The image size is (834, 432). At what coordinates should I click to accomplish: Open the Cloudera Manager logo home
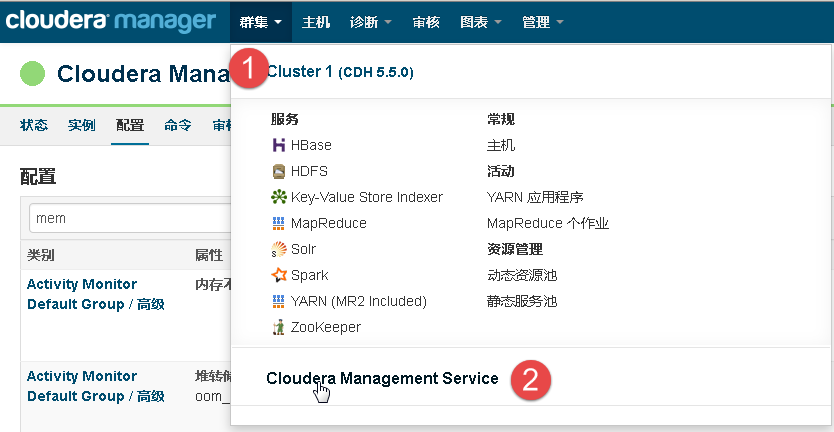(x=111, y=21)
